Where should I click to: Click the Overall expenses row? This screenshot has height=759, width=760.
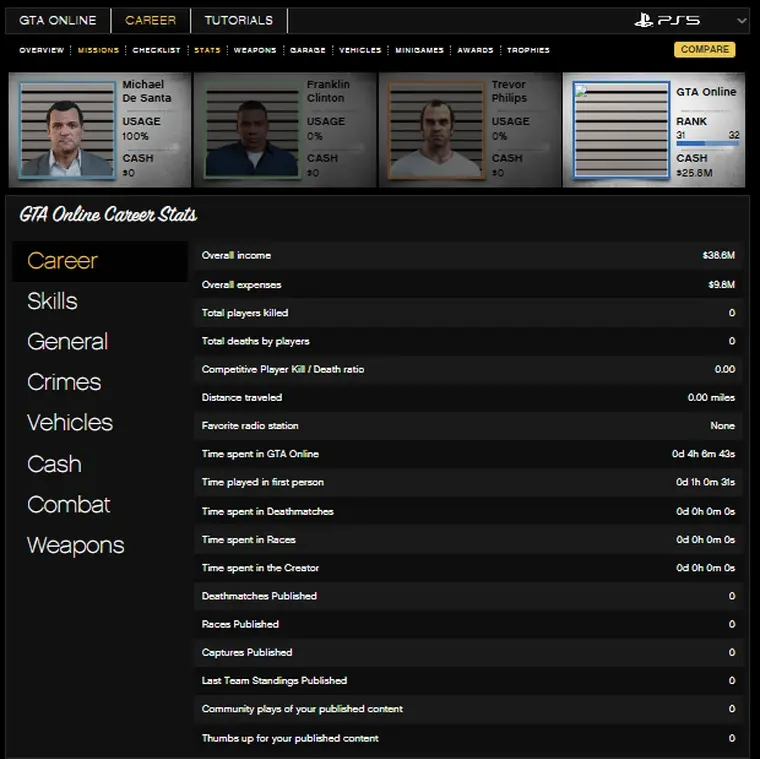point(468,285)
